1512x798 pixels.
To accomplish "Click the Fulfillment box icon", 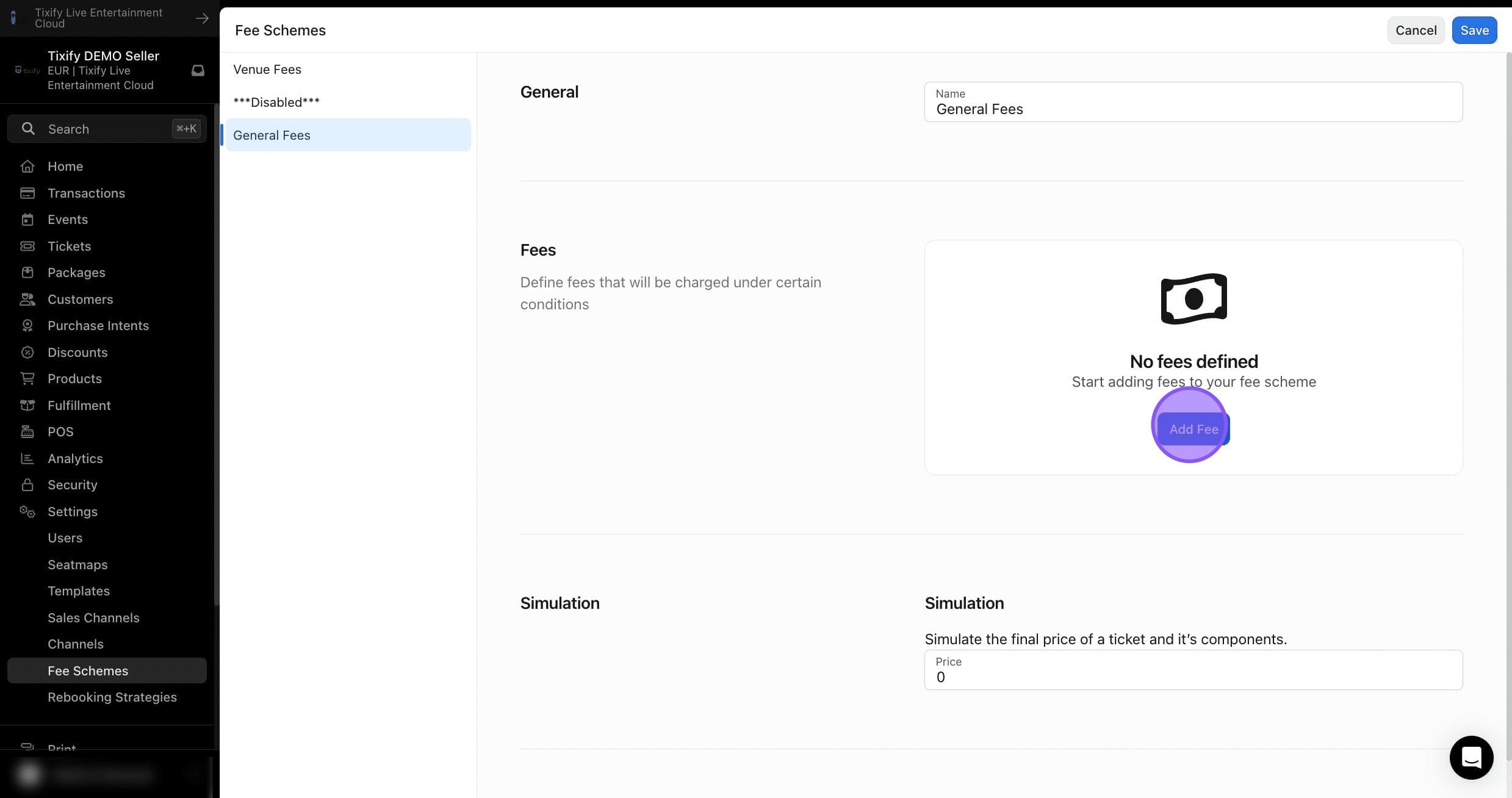I will (x=27, y=406).
